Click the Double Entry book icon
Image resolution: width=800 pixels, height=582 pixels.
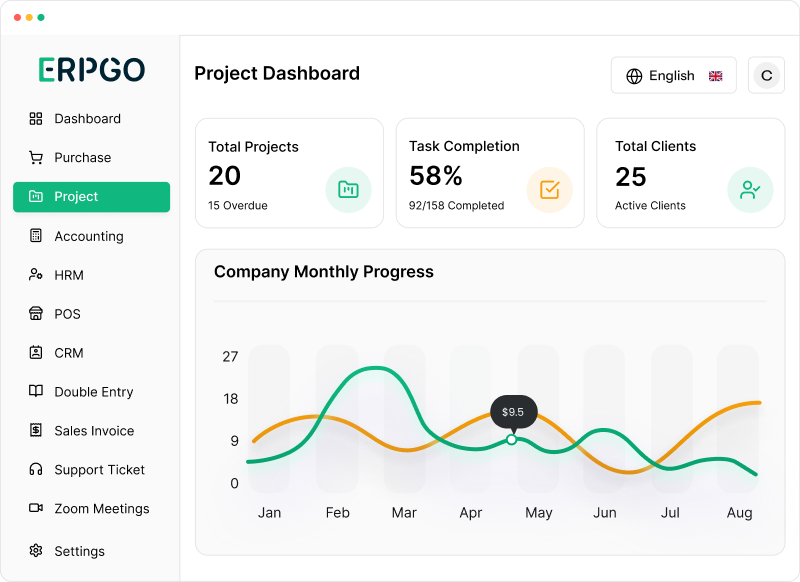pyautogui.click(x=36, y=391)
